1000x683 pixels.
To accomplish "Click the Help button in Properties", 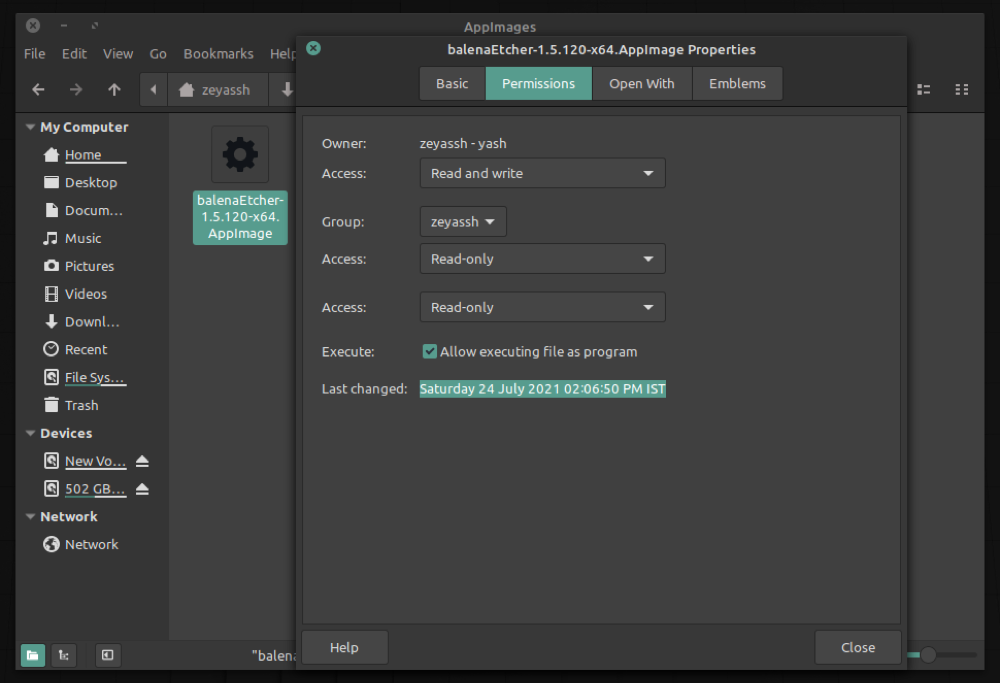I will [x=344, y=647].
